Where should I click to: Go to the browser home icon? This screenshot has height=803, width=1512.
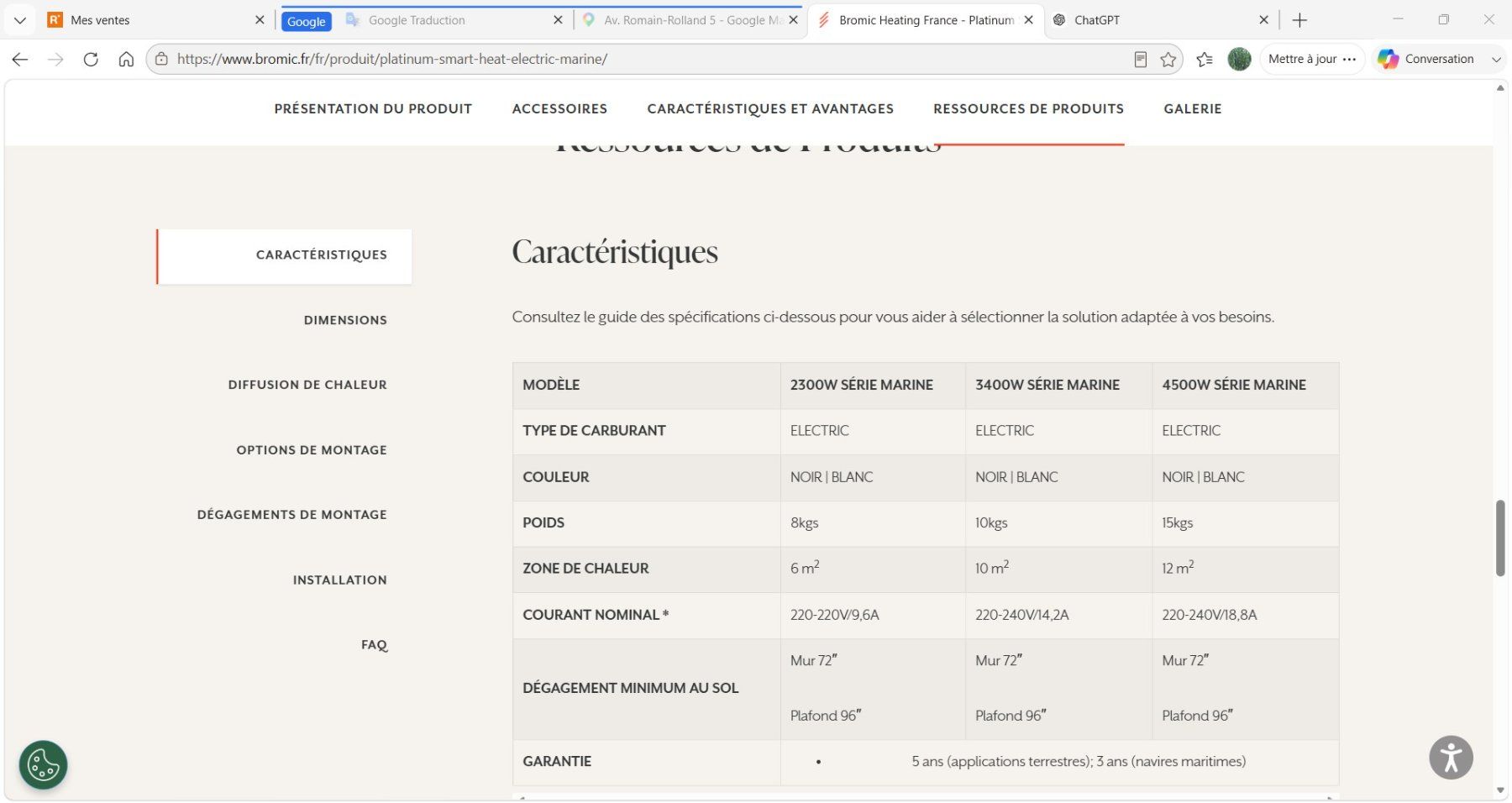point(126,59)
